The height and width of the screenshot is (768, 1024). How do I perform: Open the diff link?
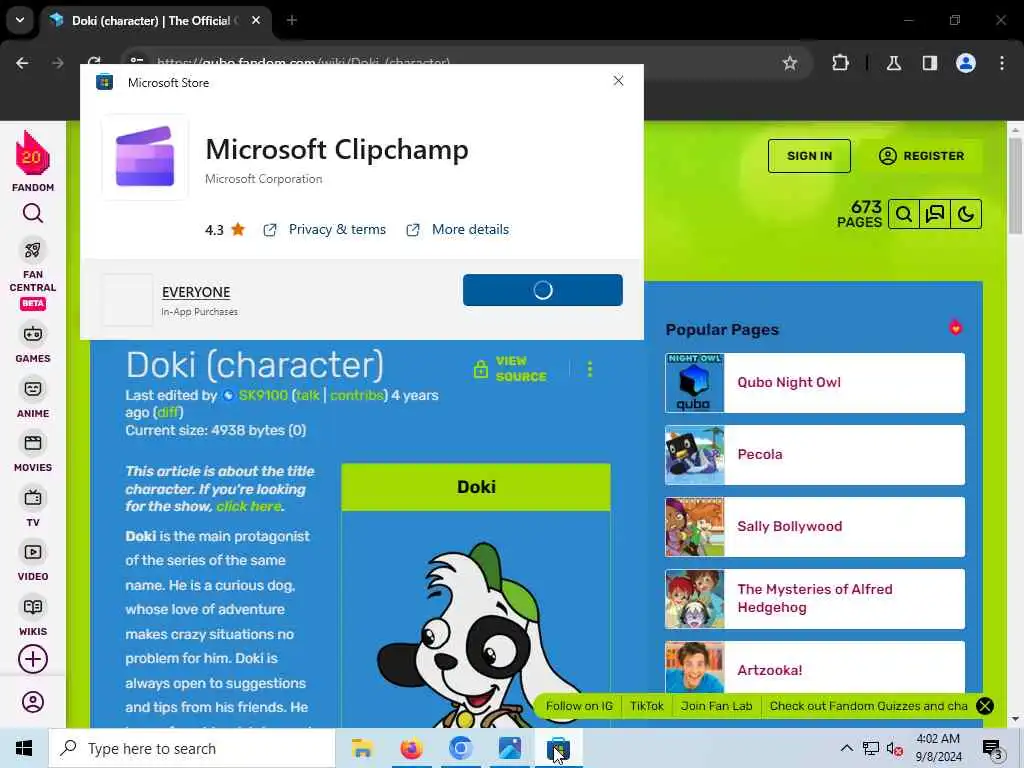(167, 413)
